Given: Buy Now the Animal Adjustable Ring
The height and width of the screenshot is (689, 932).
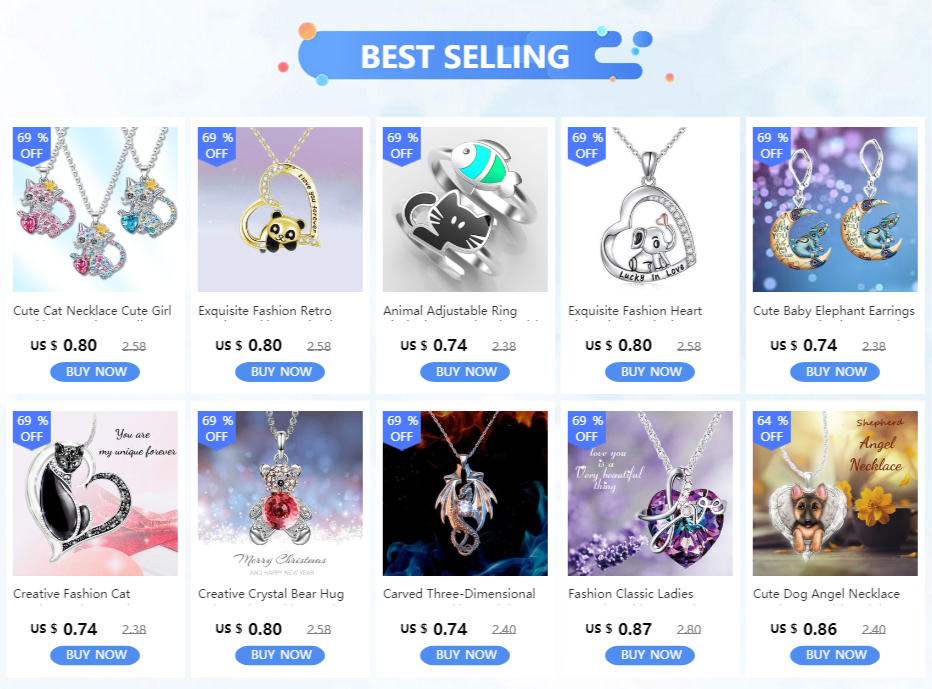Looking at the screenshot, I should pos(465,372).
